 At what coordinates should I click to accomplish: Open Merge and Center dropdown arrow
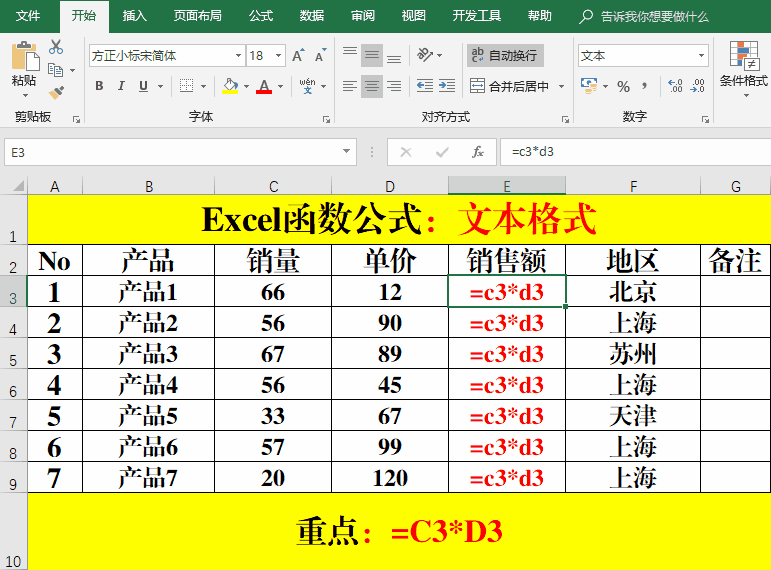coord(562,87)
